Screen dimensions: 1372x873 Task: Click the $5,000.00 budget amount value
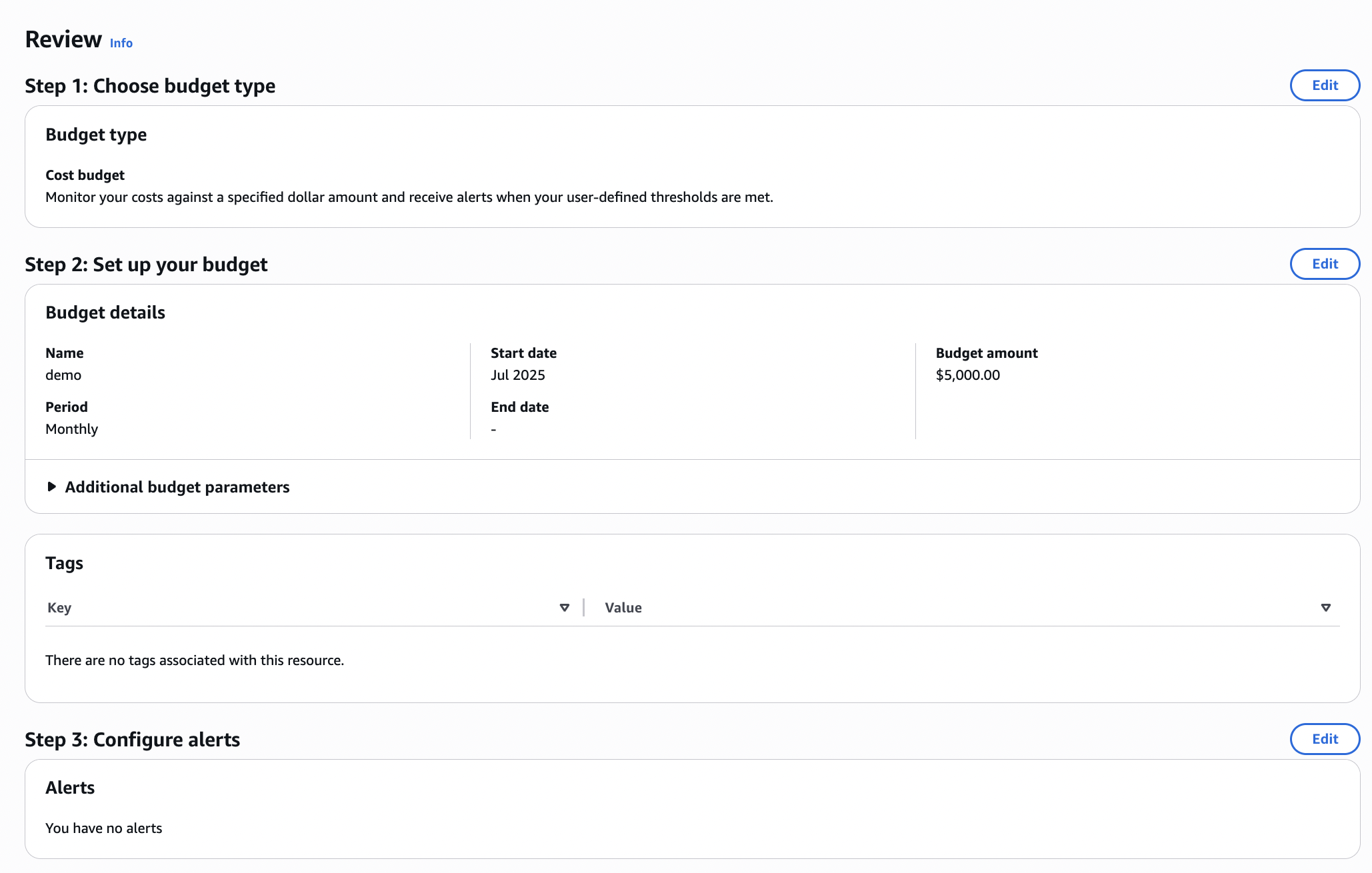[967, 375]
